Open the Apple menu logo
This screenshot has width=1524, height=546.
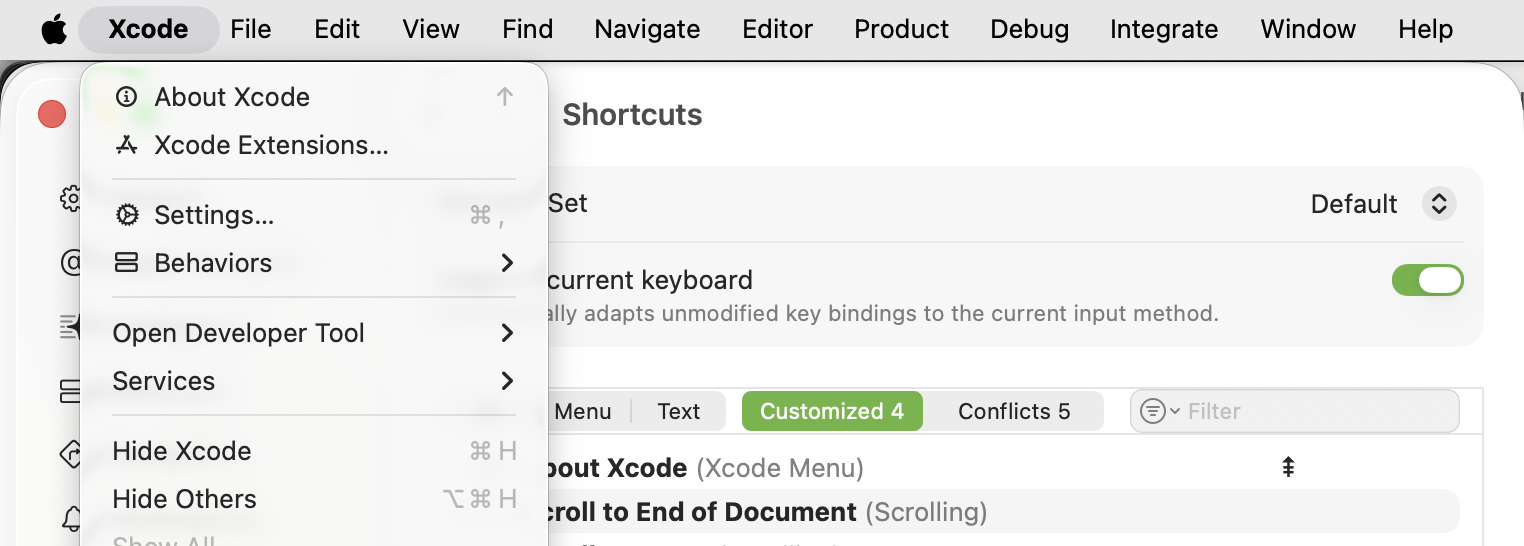pos(54,30)
